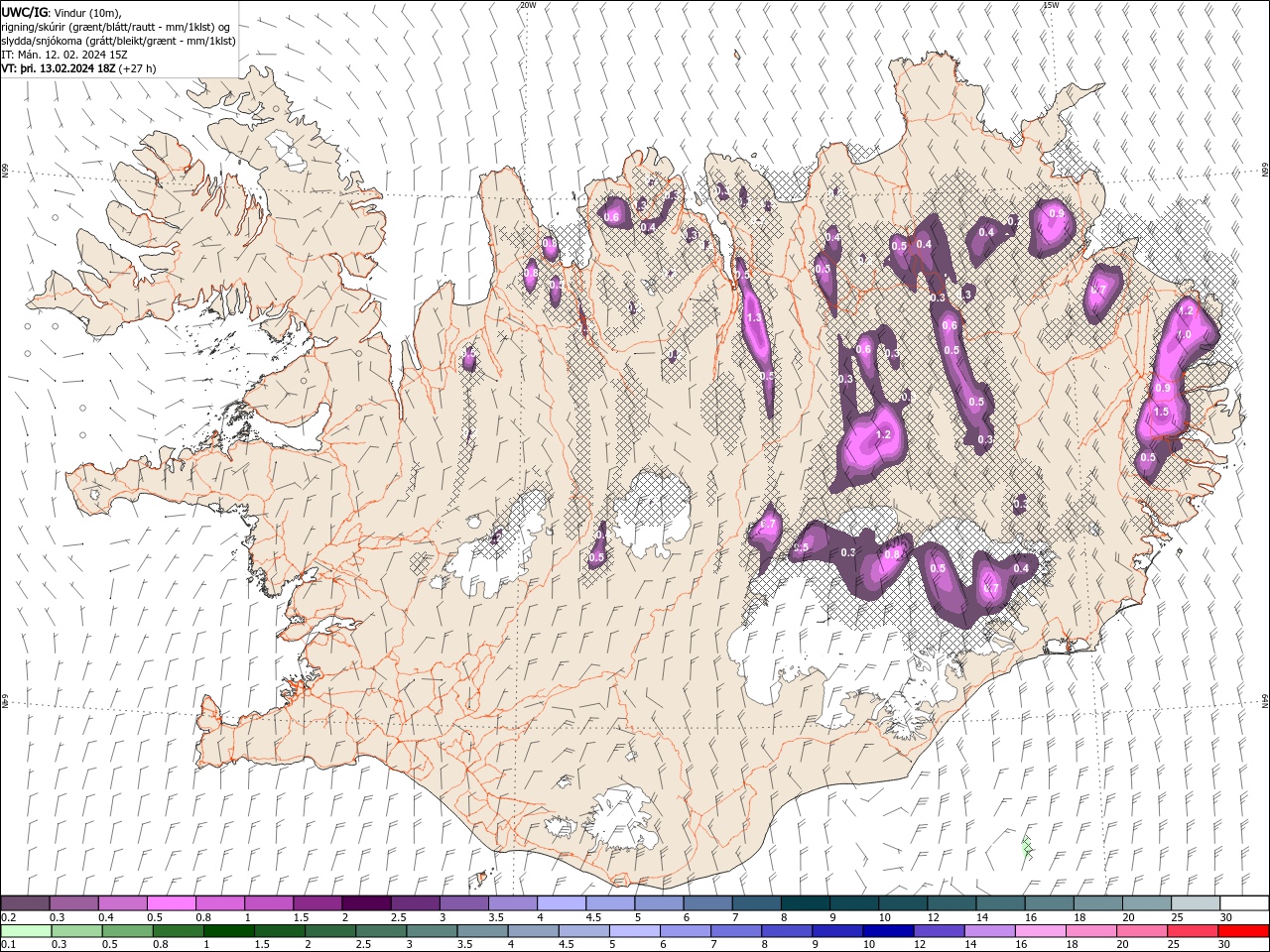
Task: Select upper legend swatch between 1 and 1.5
Action: point(269,903)
